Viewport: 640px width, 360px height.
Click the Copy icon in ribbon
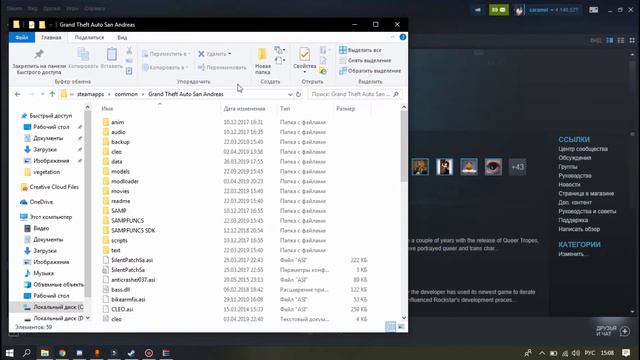click(83, 58)
